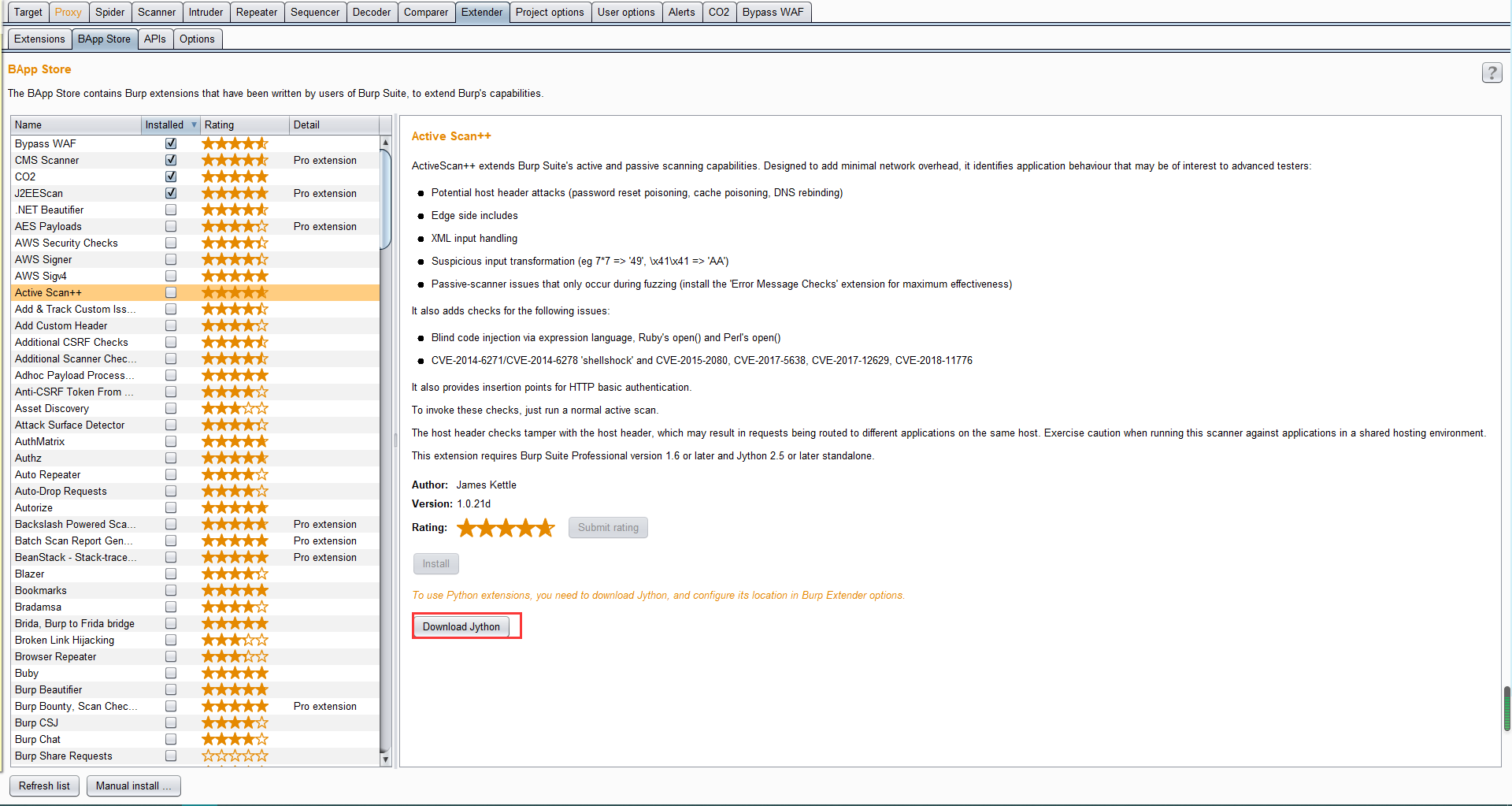The image size is (1512, 806).
Task: Sort list by Detail column header
Action: tap(334, 124)
